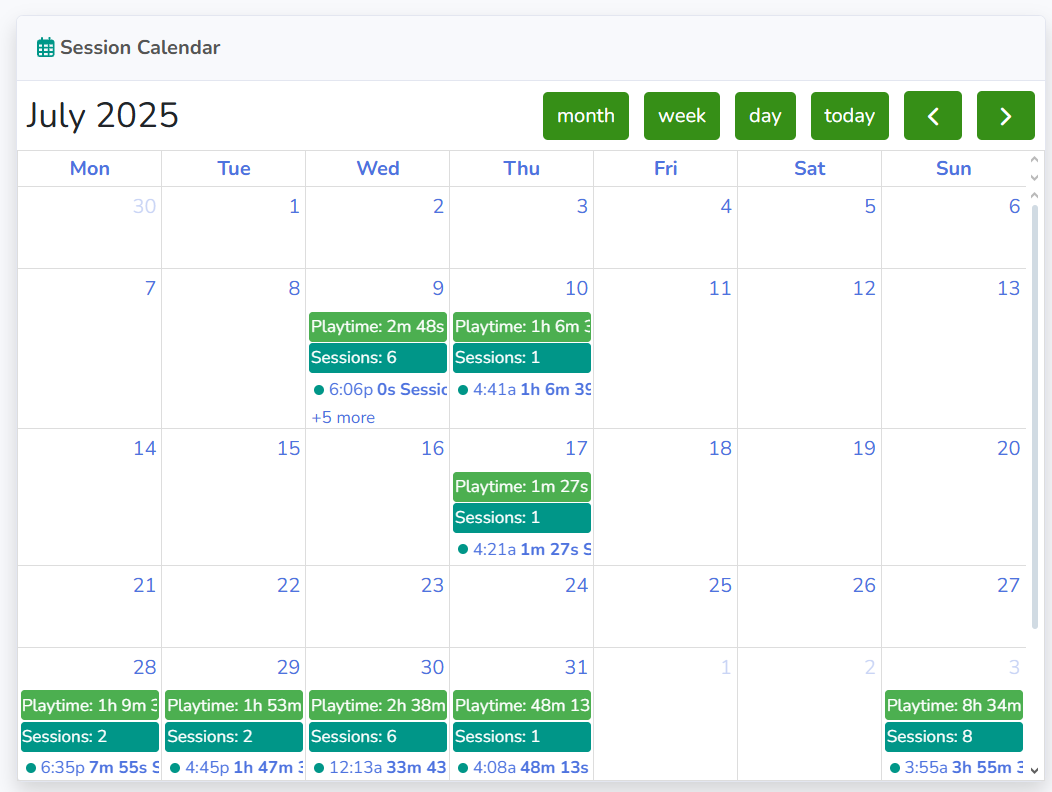Go to previous month with left chevron
This screenshot has width=1052, height=792.
click(x=933, y=116)
